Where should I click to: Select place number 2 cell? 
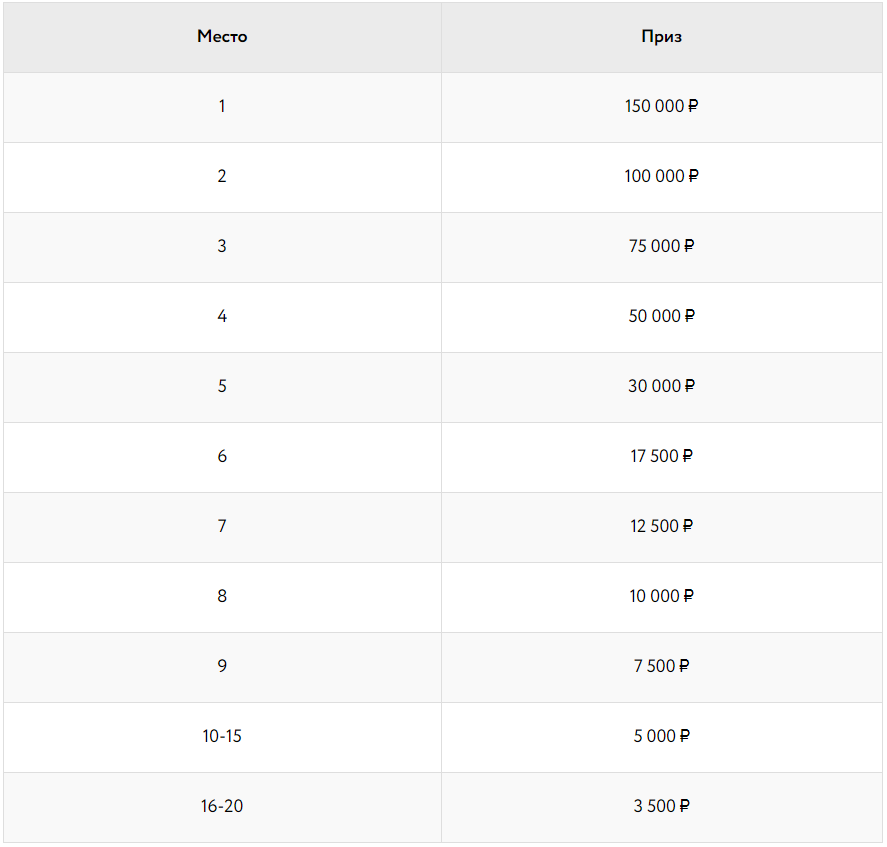222,176
